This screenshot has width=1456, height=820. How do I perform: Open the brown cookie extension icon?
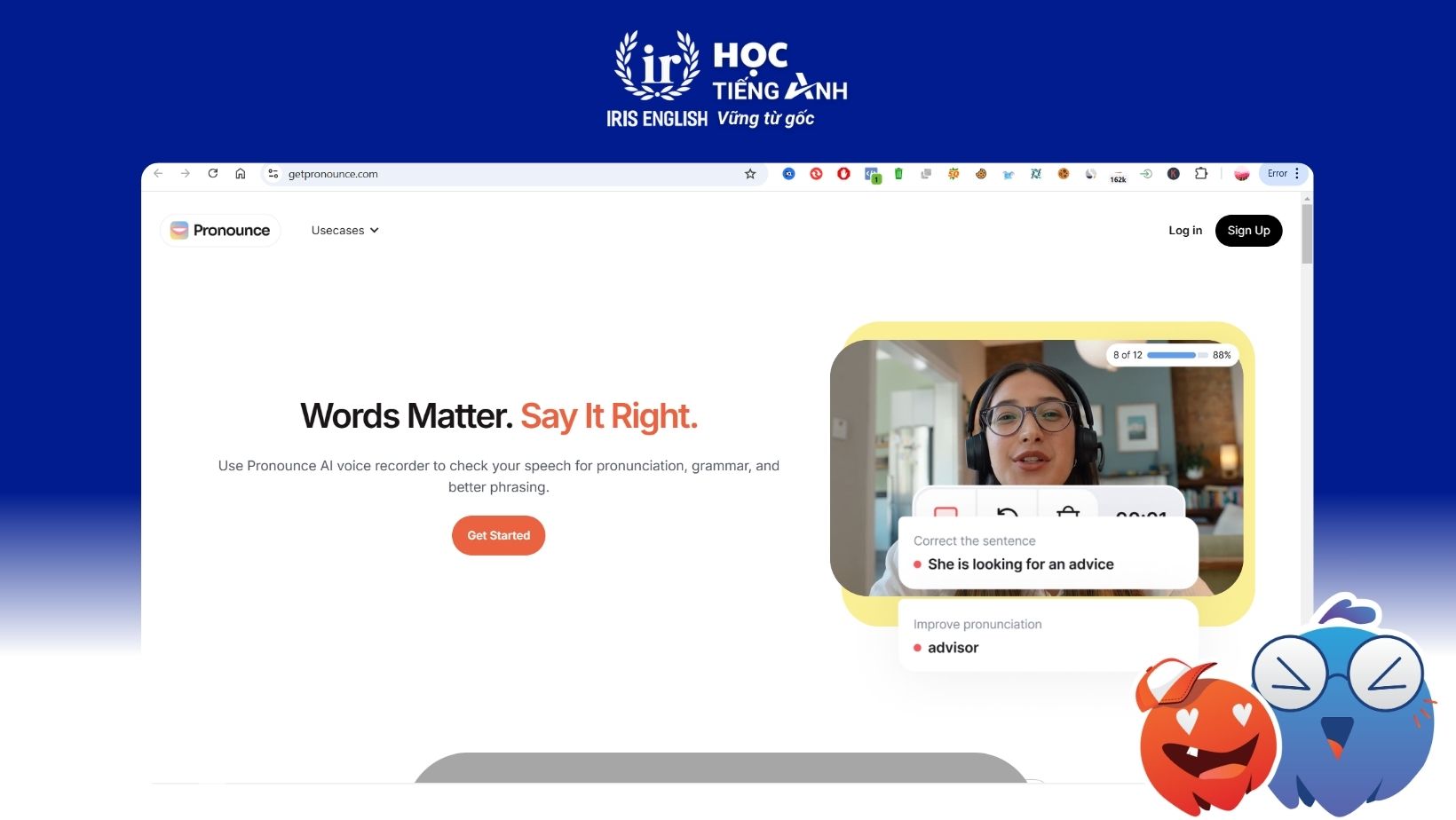(x=981, y=174)
